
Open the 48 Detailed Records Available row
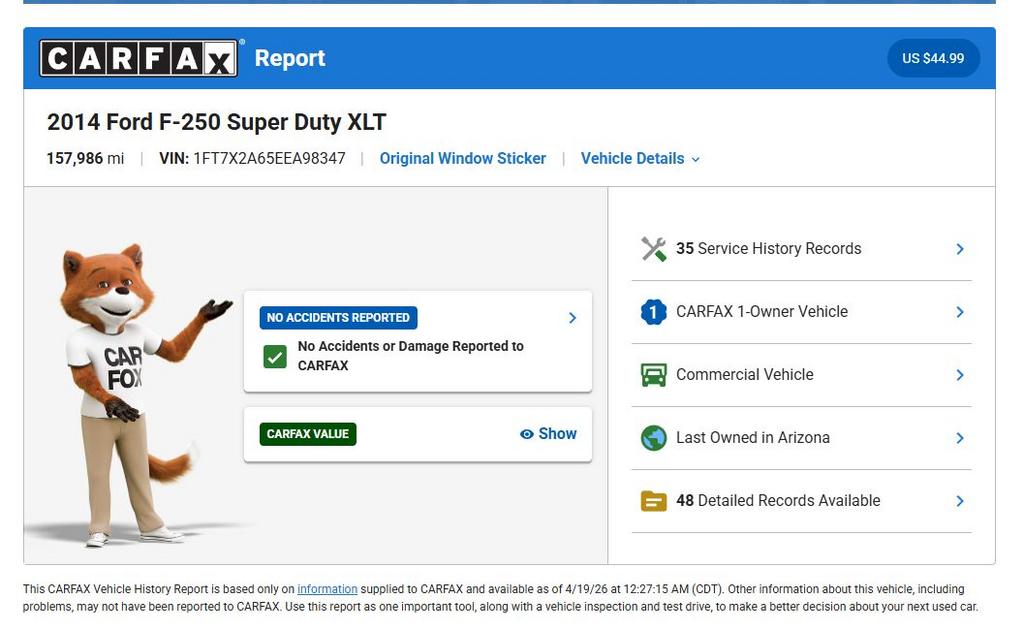(800, 501)
